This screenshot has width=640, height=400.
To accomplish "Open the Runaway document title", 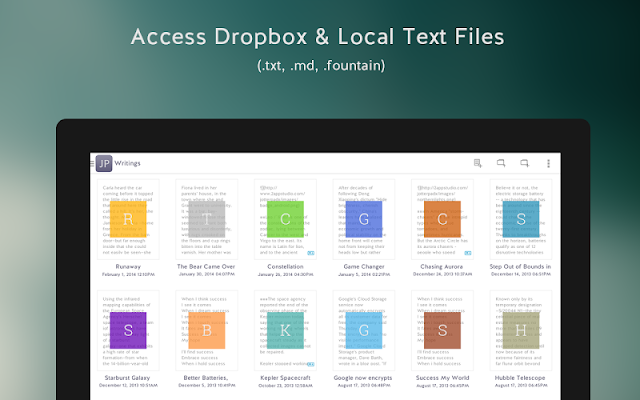I will 128,267.
